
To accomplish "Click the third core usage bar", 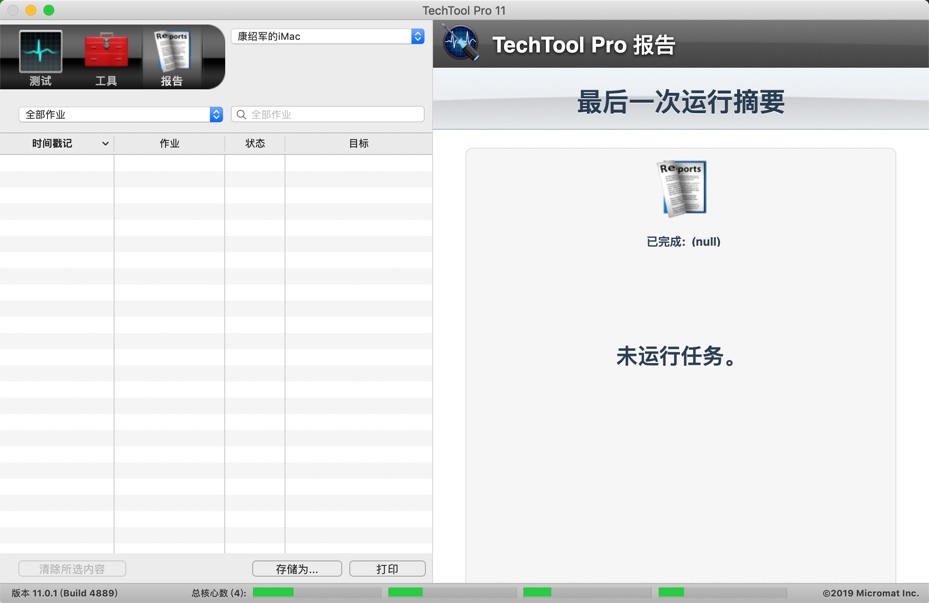I will (587, 592).
